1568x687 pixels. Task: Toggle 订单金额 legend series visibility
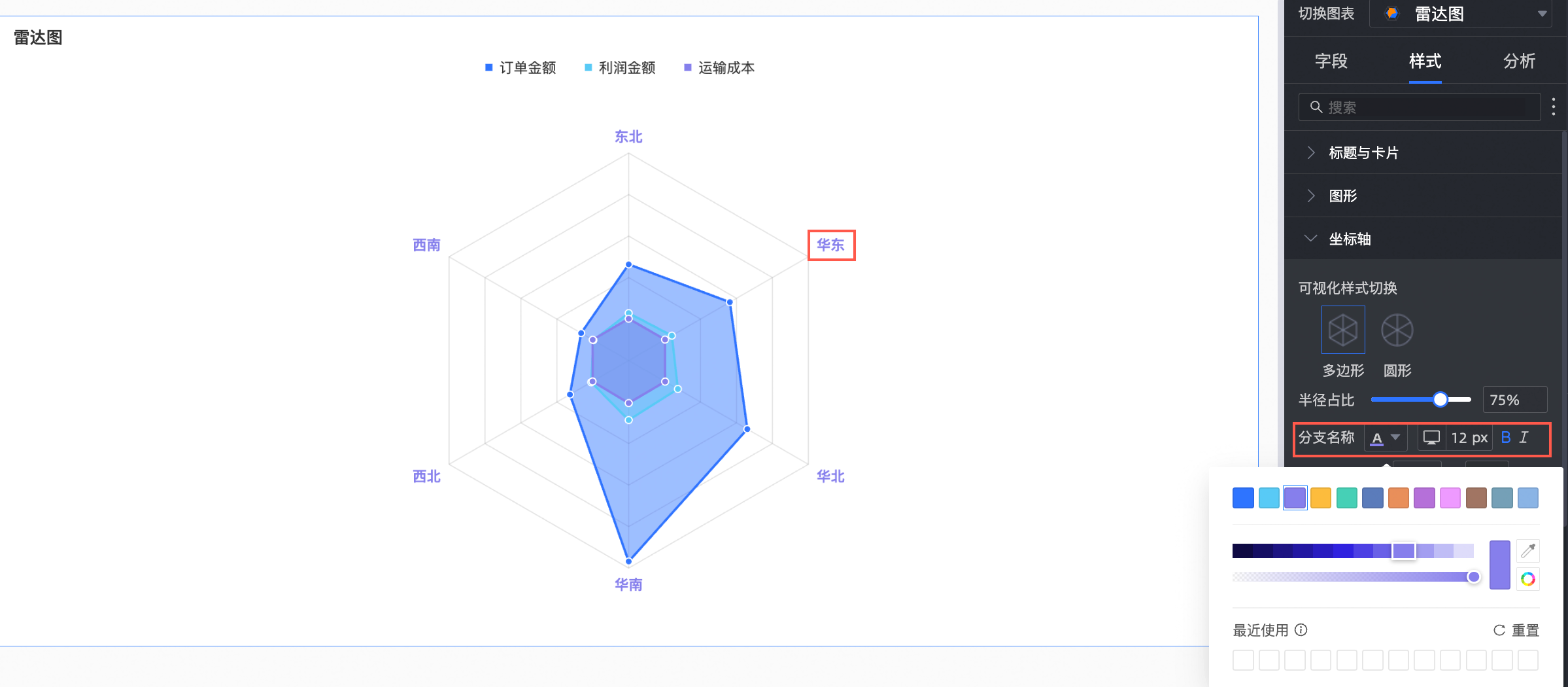(x=520, y=68)
